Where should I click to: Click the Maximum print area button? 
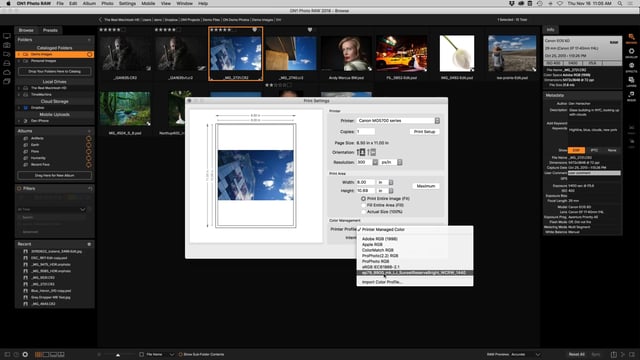pos(426,186)
